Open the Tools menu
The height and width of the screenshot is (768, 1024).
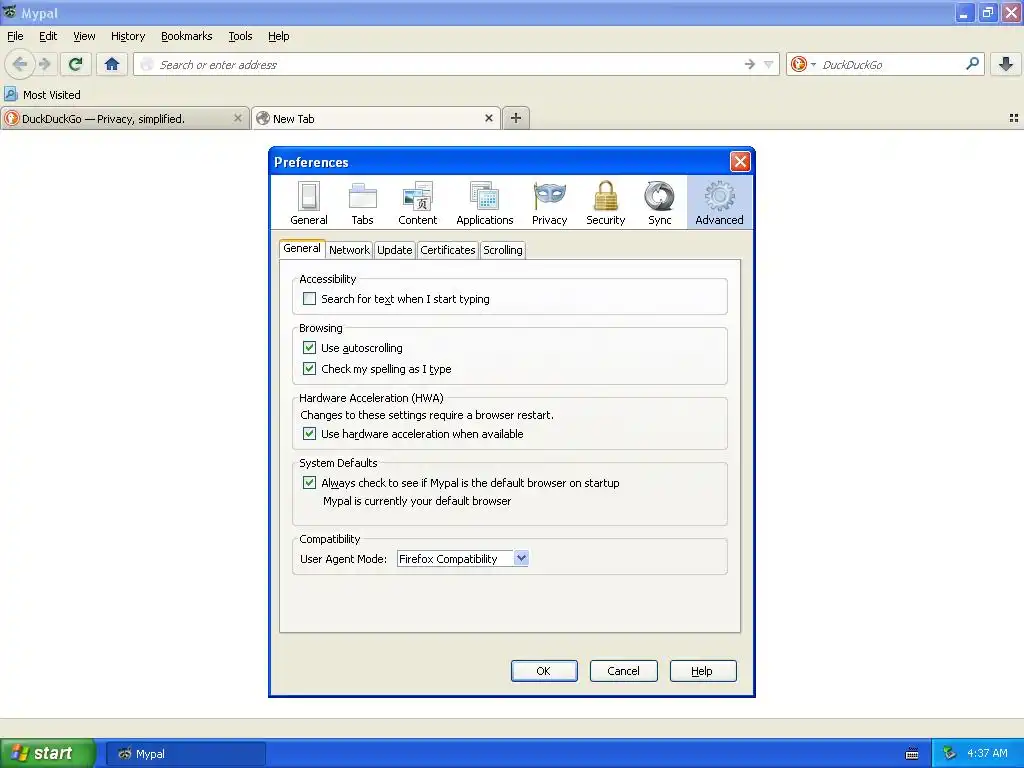point(240,36)
